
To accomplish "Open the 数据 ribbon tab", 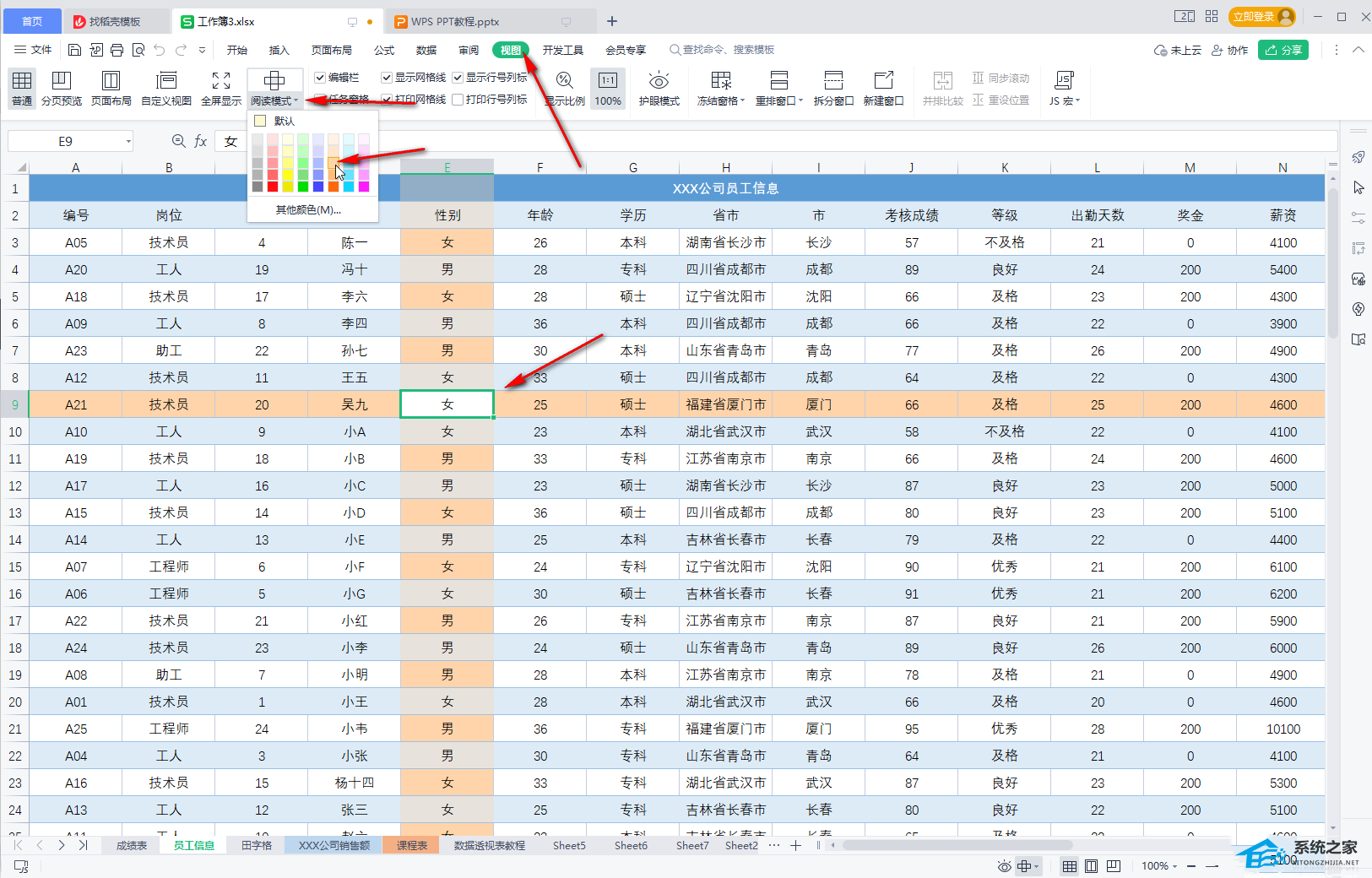I will [x=426, y=50].
